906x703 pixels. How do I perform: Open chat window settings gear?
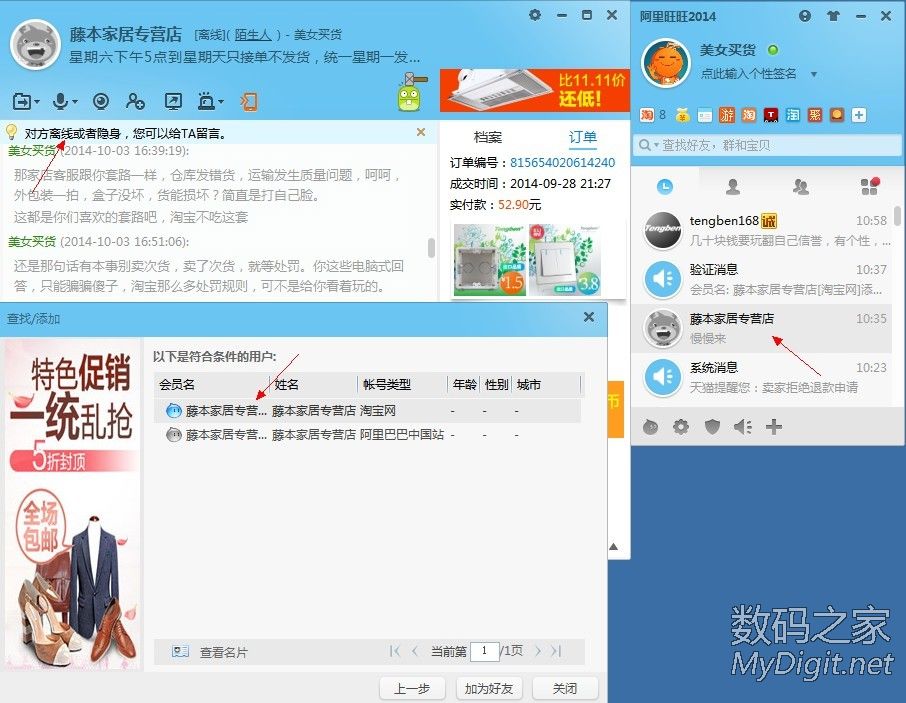[x=535, y=15]
